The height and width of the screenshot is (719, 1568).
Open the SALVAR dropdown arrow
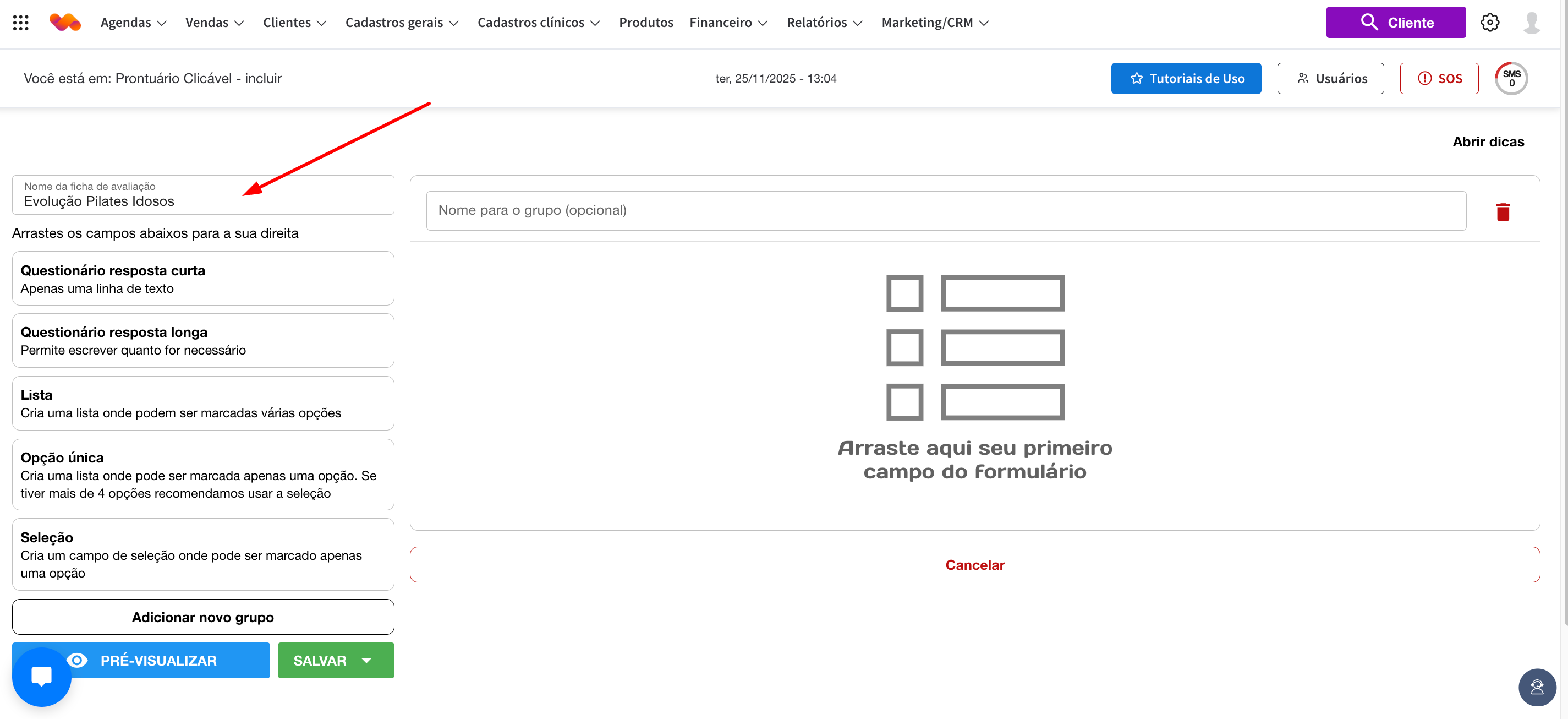pos(366,661)
